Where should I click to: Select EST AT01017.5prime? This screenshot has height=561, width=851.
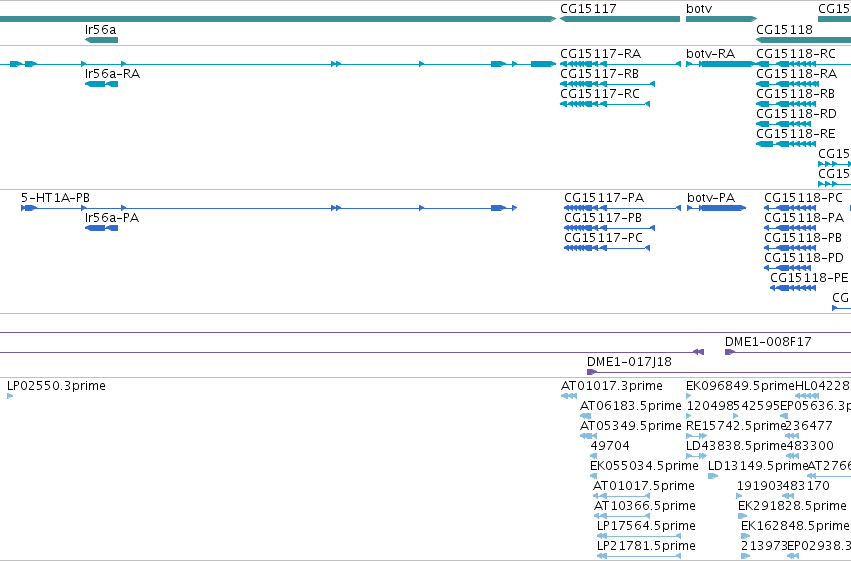point(644,486)
